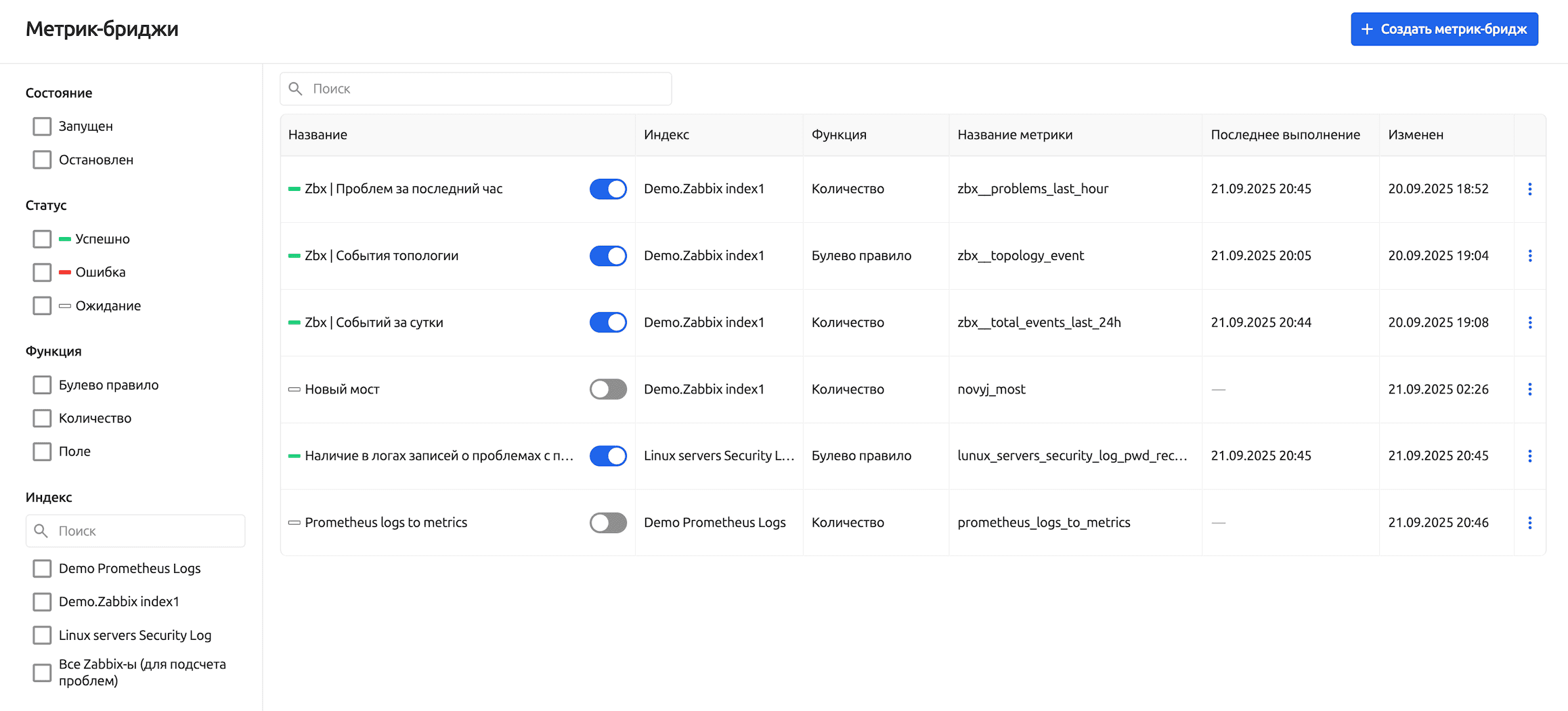Screen dimensions: 1568x711
Task: Turn on the Prometheus logs to metrics toggle
Action: 607,523
